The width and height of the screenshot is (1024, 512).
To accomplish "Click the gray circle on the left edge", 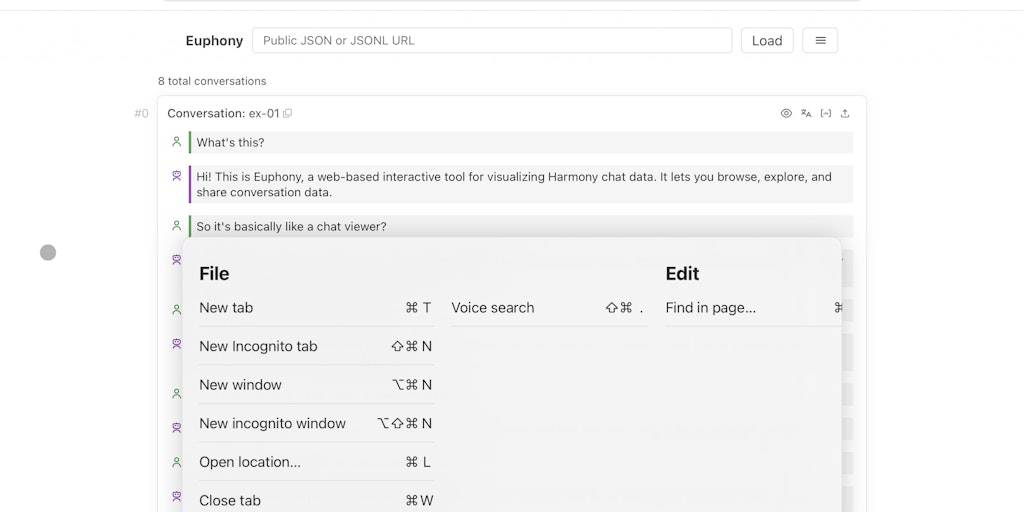I will click(48, 252).
